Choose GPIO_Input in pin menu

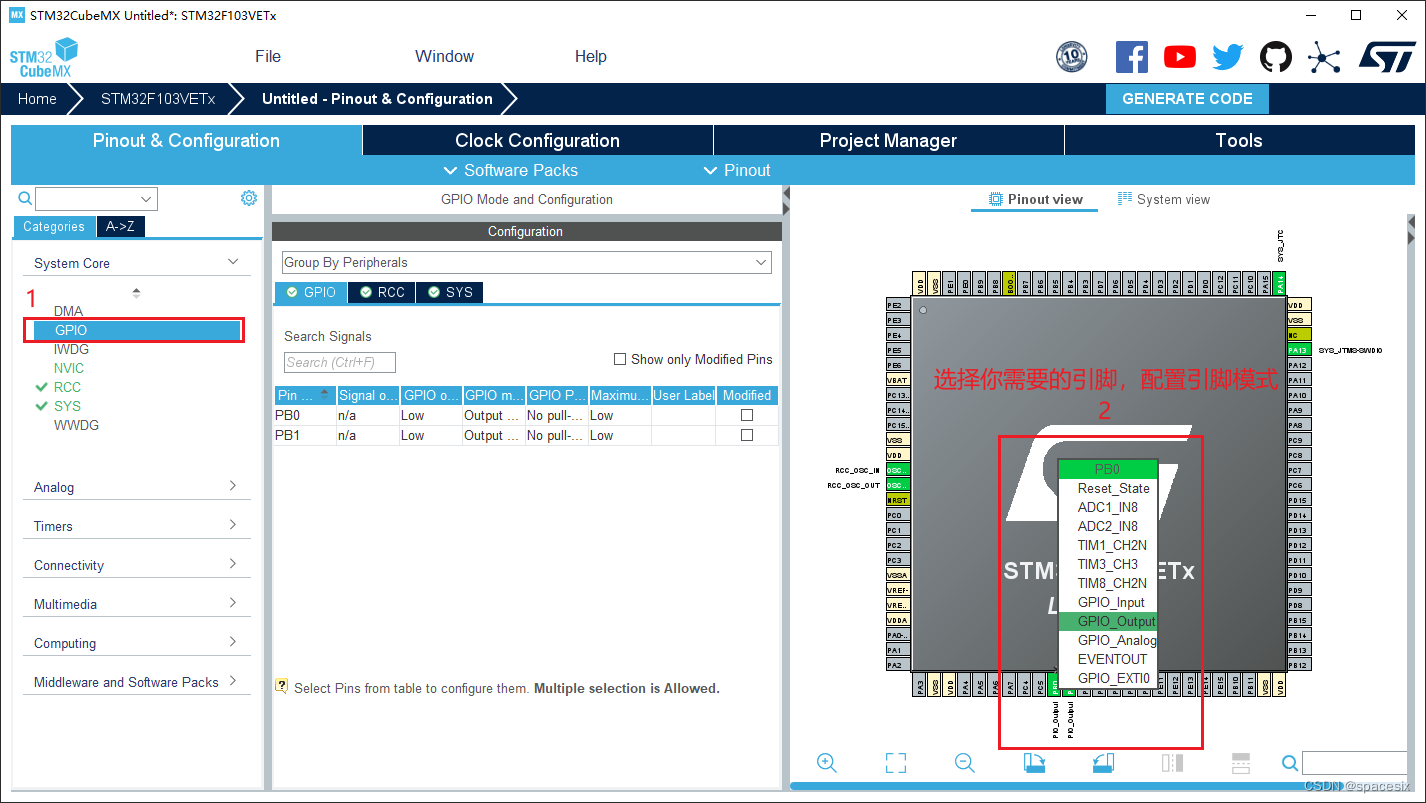coord(1108,602)
